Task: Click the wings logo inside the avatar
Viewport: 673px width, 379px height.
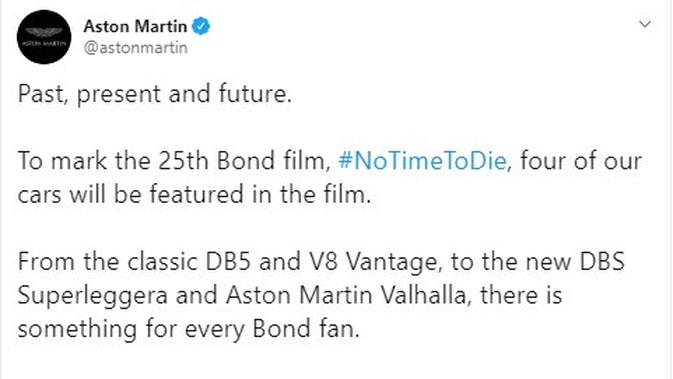Action: point(44,33)
